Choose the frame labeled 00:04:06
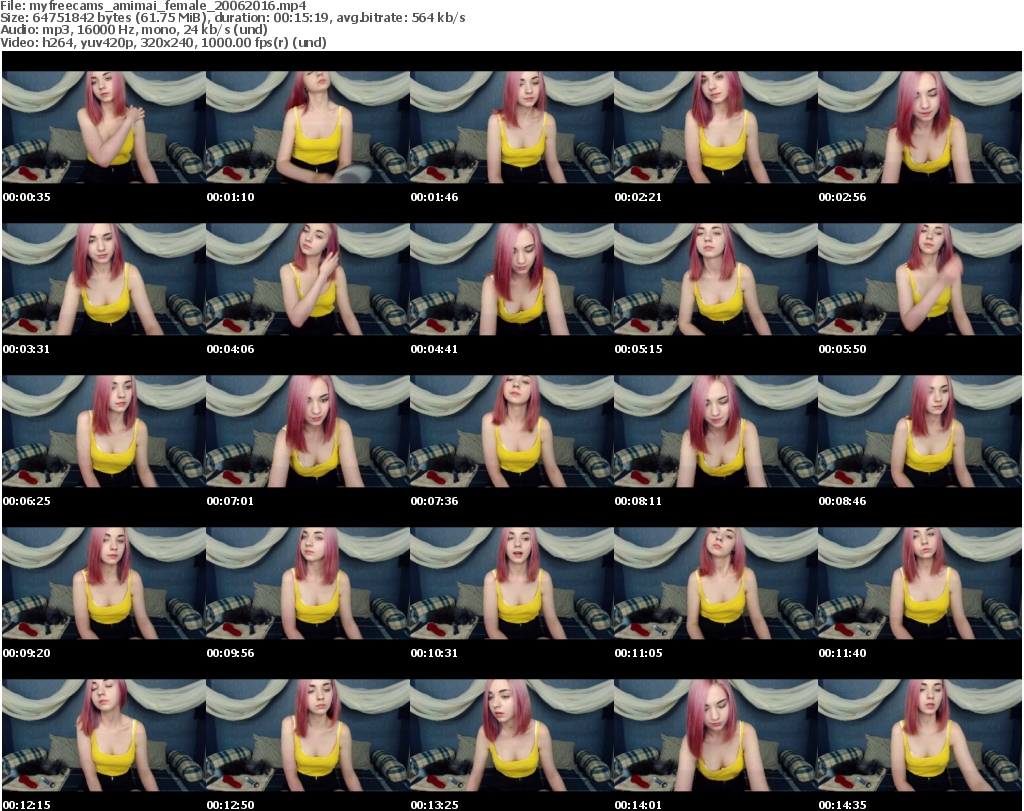 tap(308, 279)
